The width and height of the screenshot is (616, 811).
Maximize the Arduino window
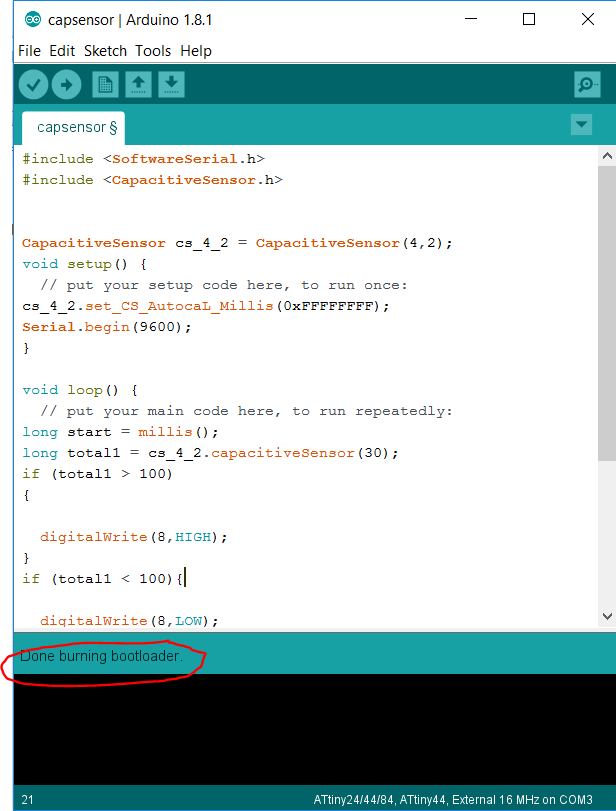[529, 20]
